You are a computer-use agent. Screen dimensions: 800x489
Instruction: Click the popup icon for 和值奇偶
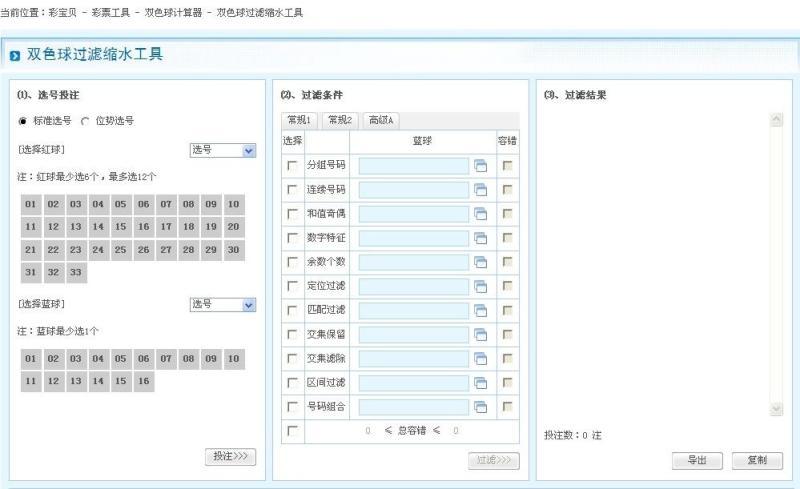point(480,214)
